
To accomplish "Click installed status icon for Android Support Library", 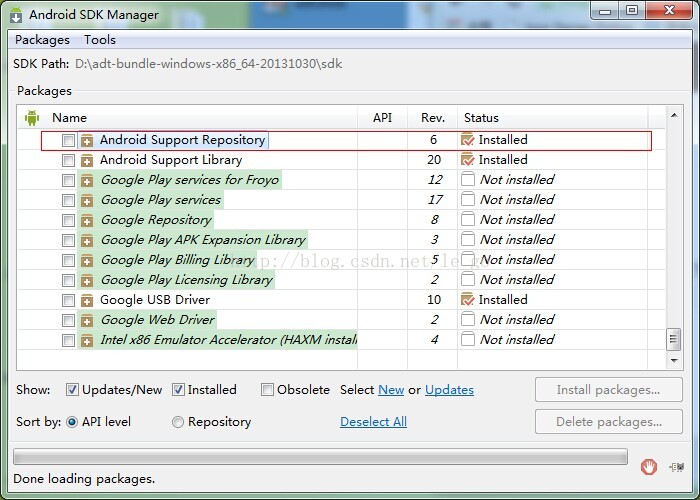I will pos(467,159).
